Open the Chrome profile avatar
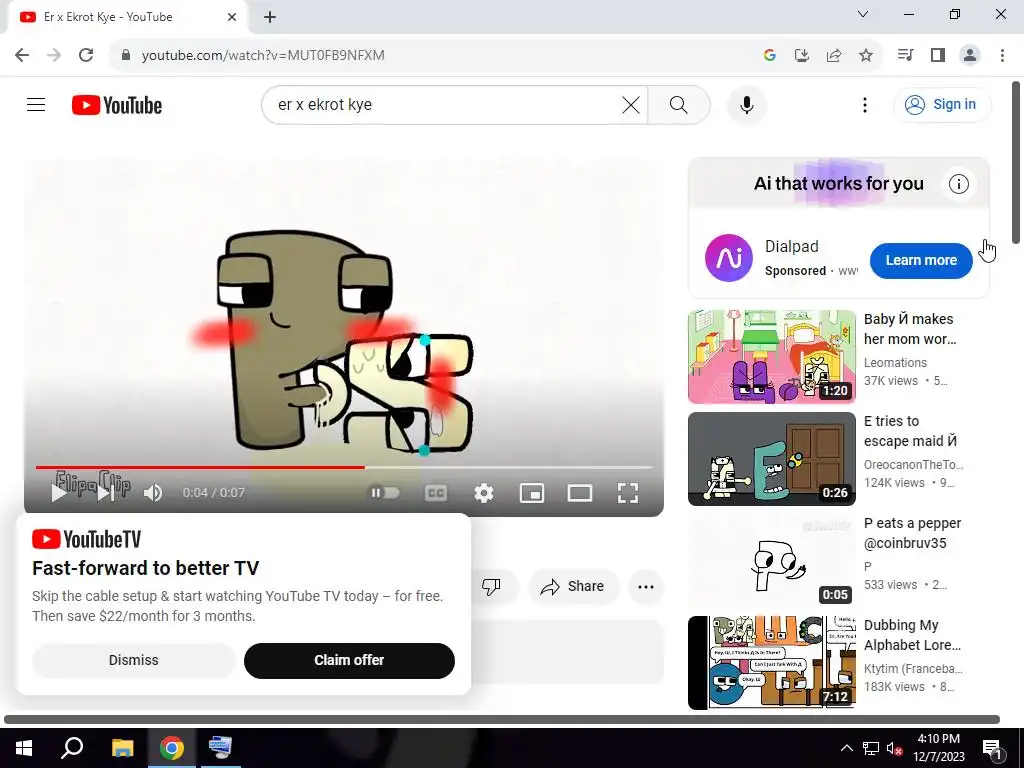Viewport: 1024px width, 768px height. pos(970,55)
